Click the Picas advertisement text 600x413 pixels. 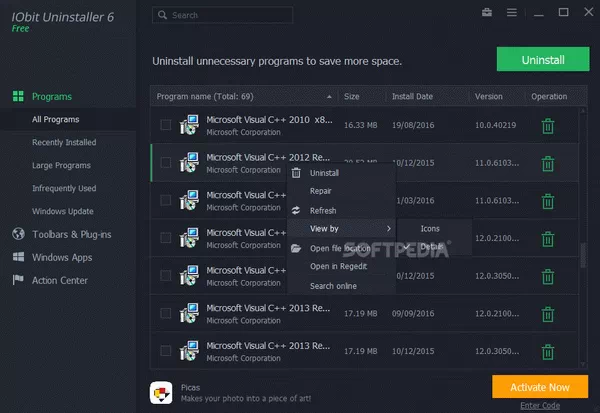(x=246, y=393)
